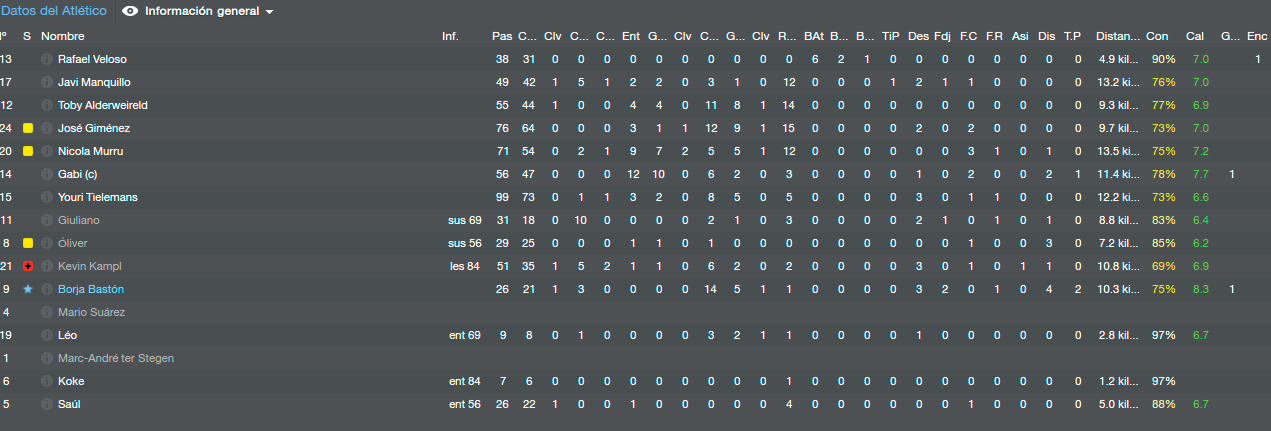Sort by Nombre column header

tap(63, 36)
